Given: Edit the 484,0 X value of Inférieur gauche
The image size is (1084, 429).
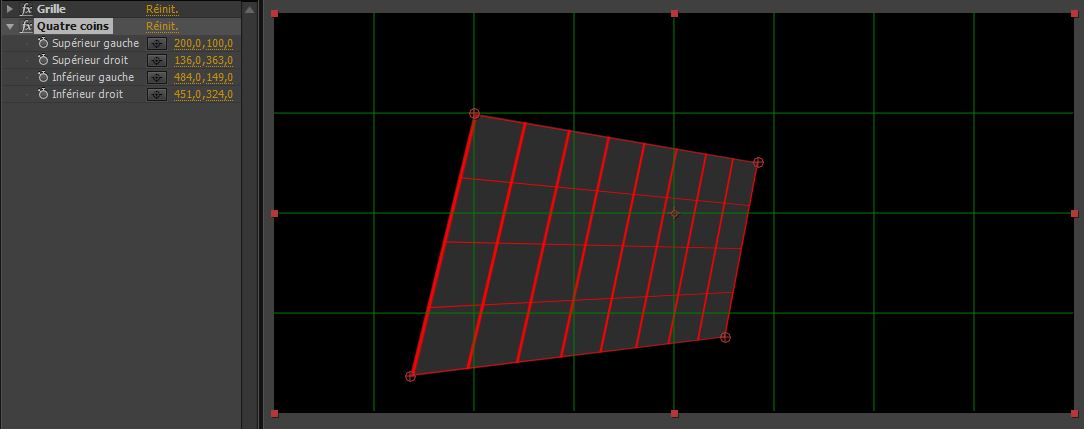Looking at the screenshot, I should click(186, 77).
